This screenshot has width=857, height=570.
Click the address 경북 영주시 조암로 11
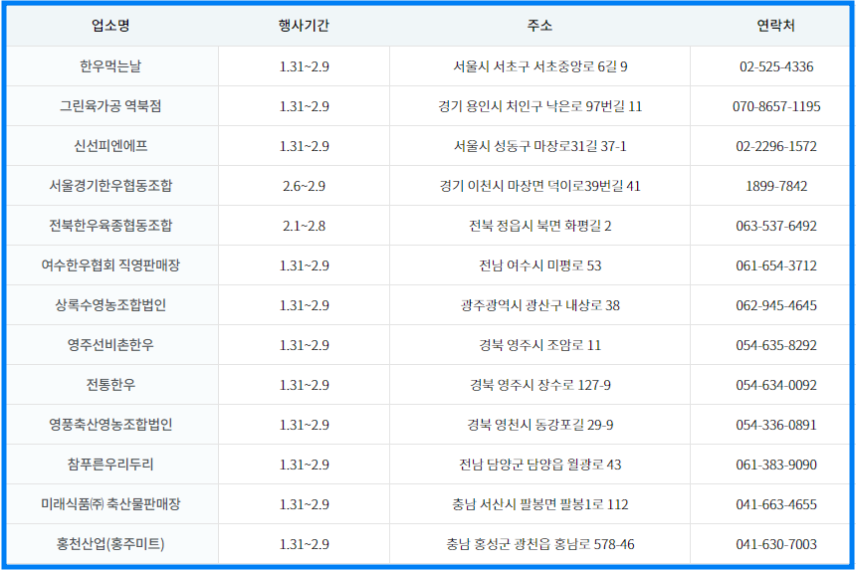pos(540,345)
